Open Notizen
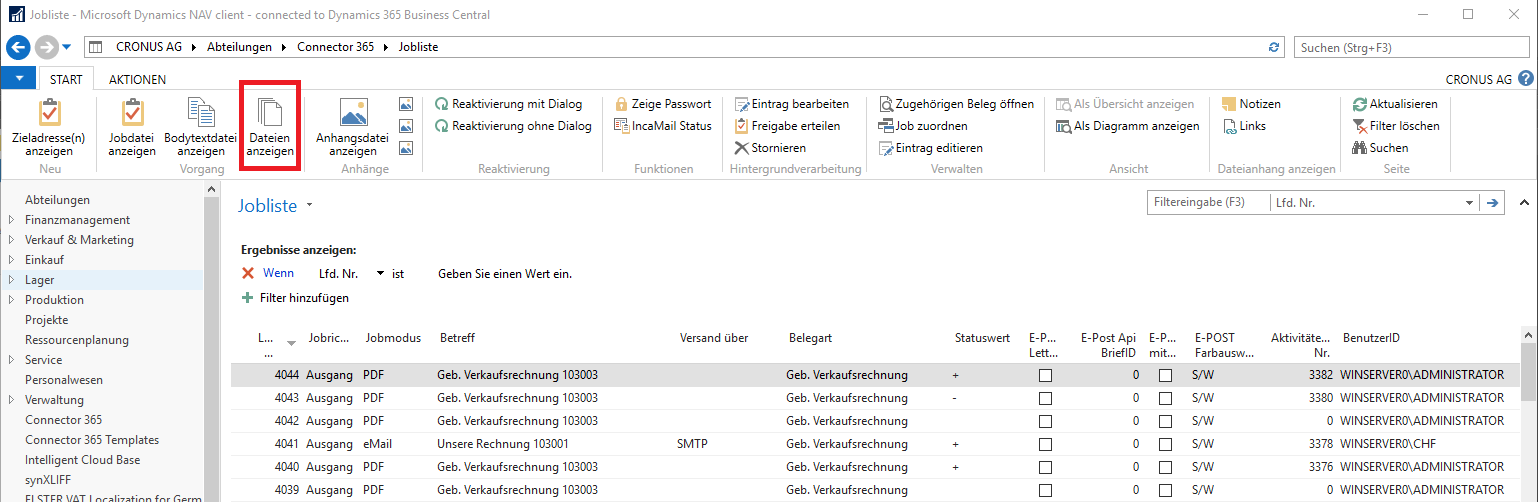The image size is (1538, 502). (1251, 104)
